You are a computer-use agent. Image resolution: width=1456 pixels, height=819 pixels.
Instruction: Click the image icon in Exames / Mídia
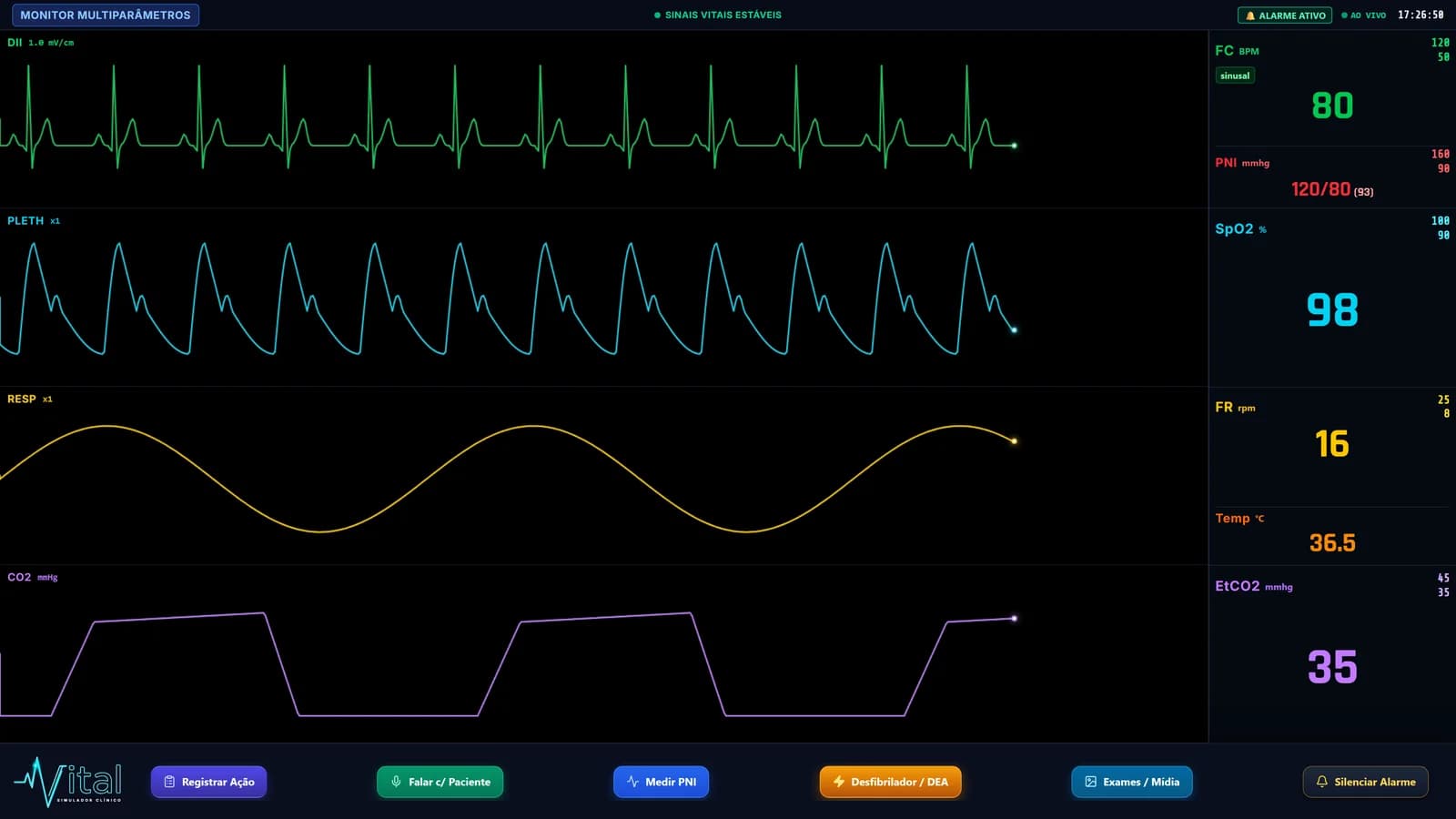(1090, 782)
